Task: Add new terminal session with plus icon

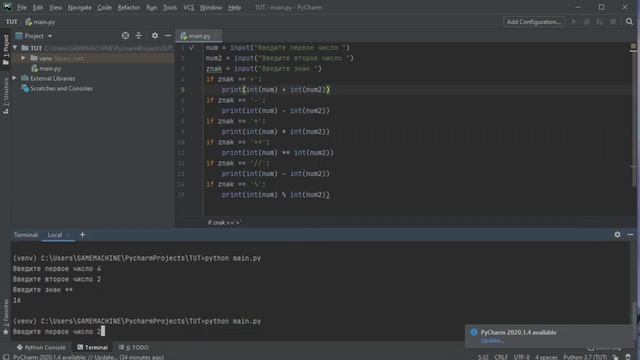Action: point(82,235)
